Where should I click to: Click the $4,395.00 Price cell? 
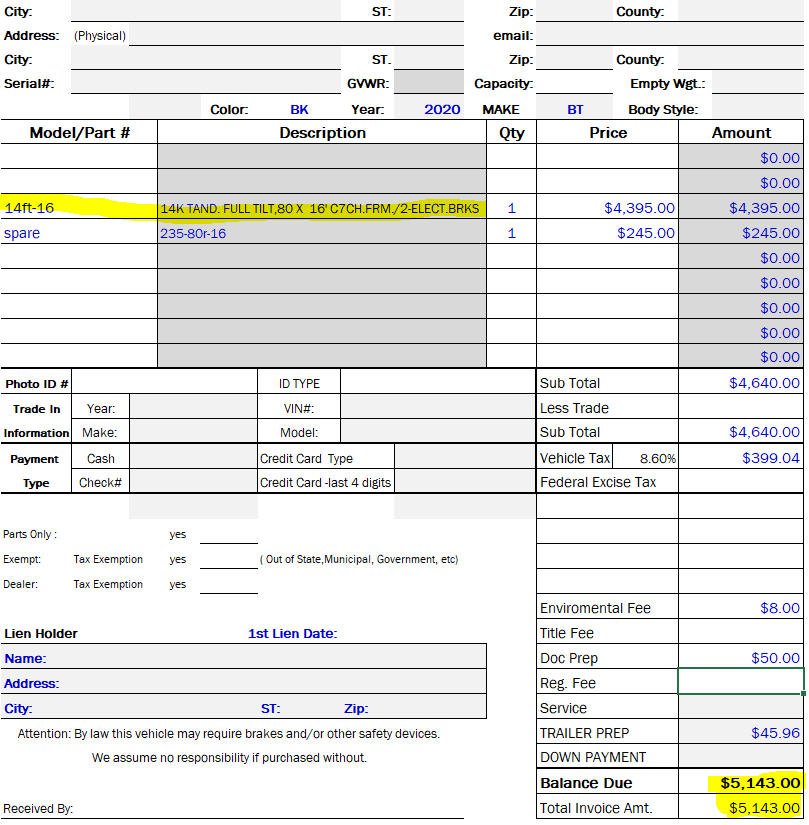click(x=607, y=208)
